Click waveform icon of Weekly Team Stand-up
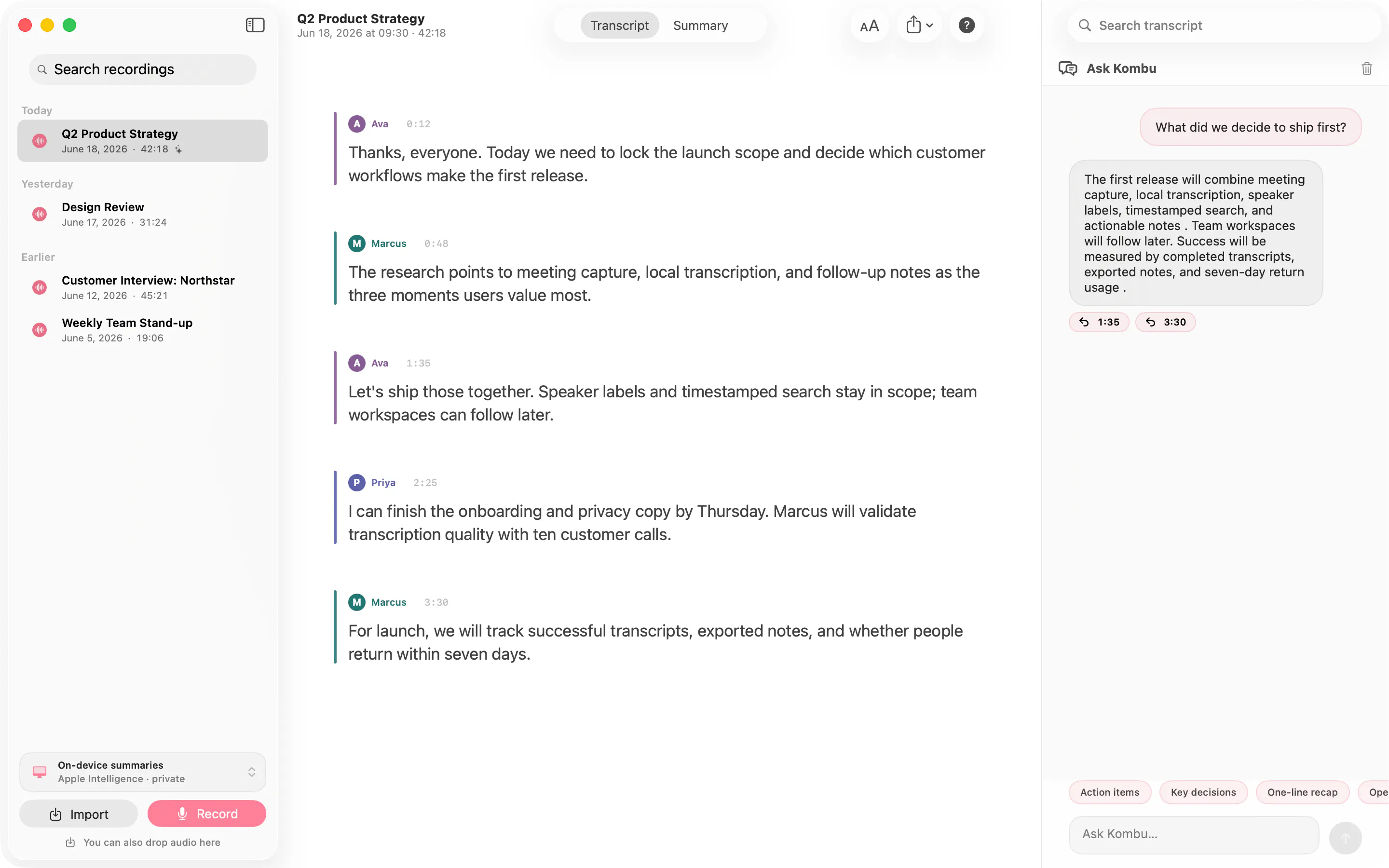The height and width of the screenshot is (868, 1389). point(40,330)
